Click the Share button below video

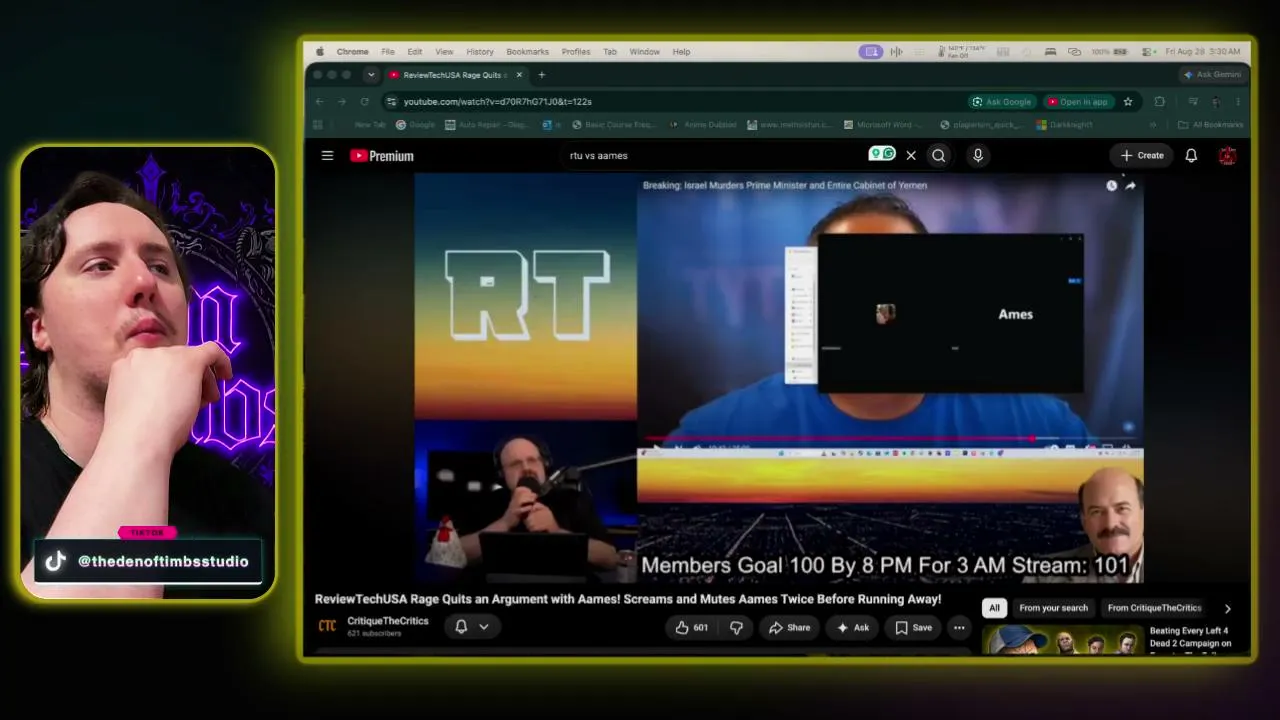(x=789, y=628)
